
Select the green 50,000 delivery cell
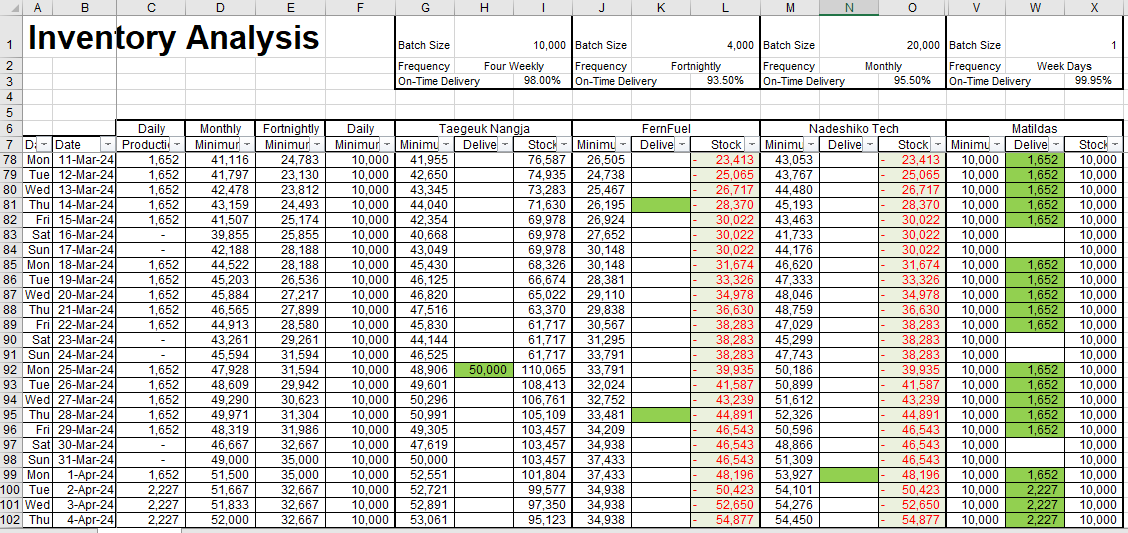484,370
